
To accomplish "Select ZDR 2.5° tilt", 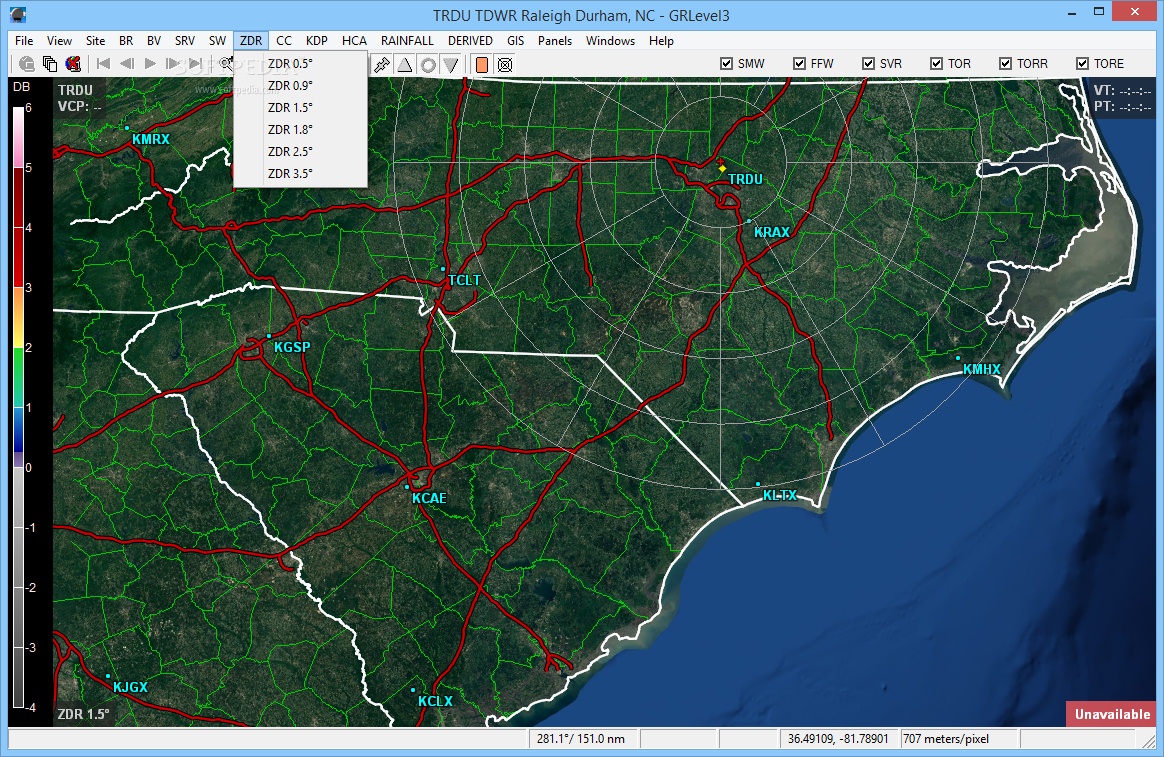I will 301,151.
